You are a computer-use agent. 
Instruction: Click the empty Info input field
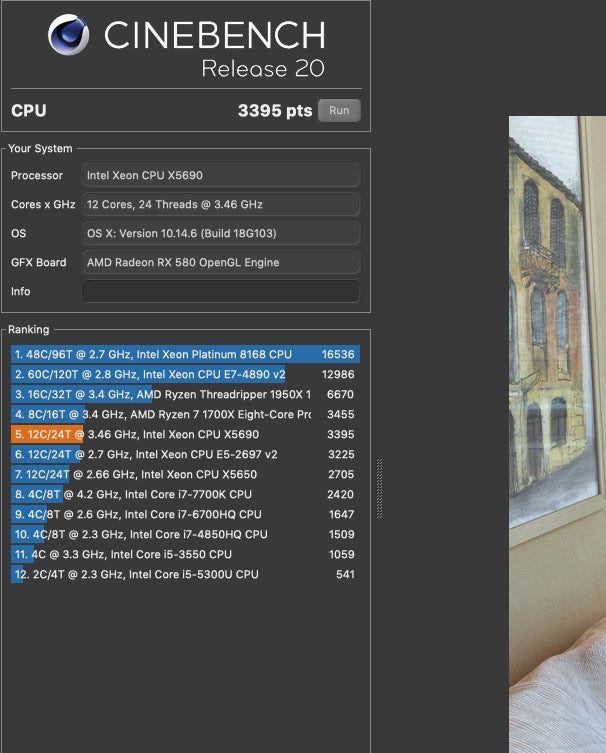point(220,291)
